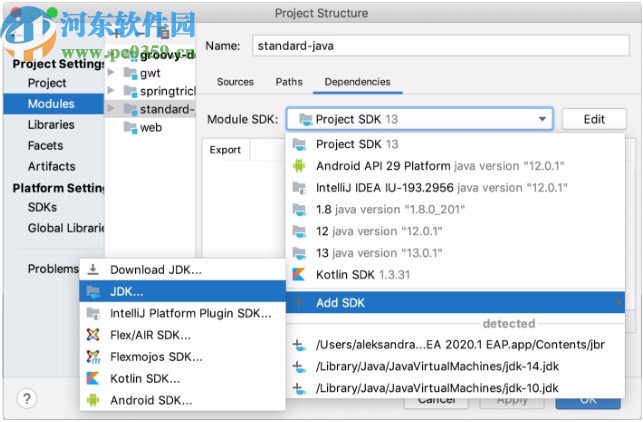Switch to the Paths tab

289,82
